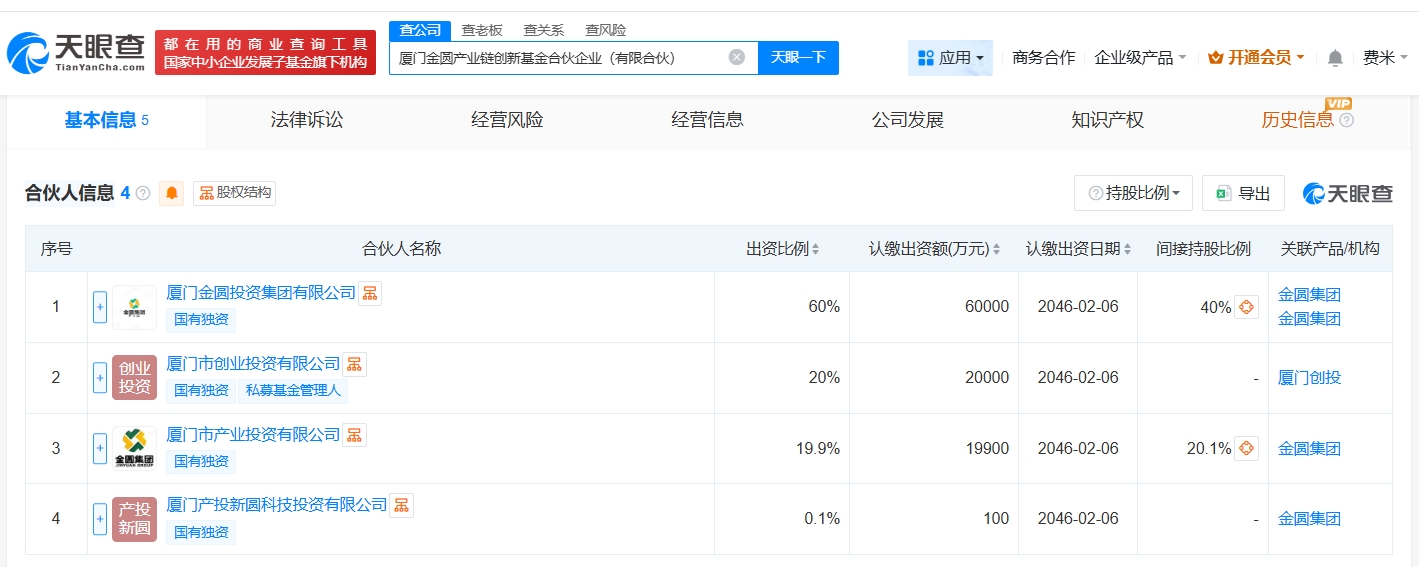Expand row 1 with the plus button
This screenshot has width=1419, height=567.
pos(100,307)
